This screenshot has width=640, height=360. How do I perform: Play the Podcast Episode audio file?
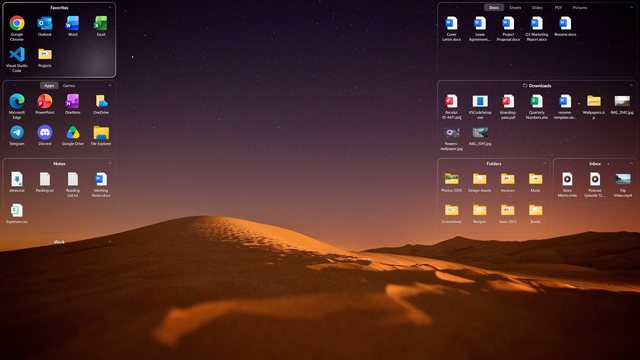[x=595, y=179]
